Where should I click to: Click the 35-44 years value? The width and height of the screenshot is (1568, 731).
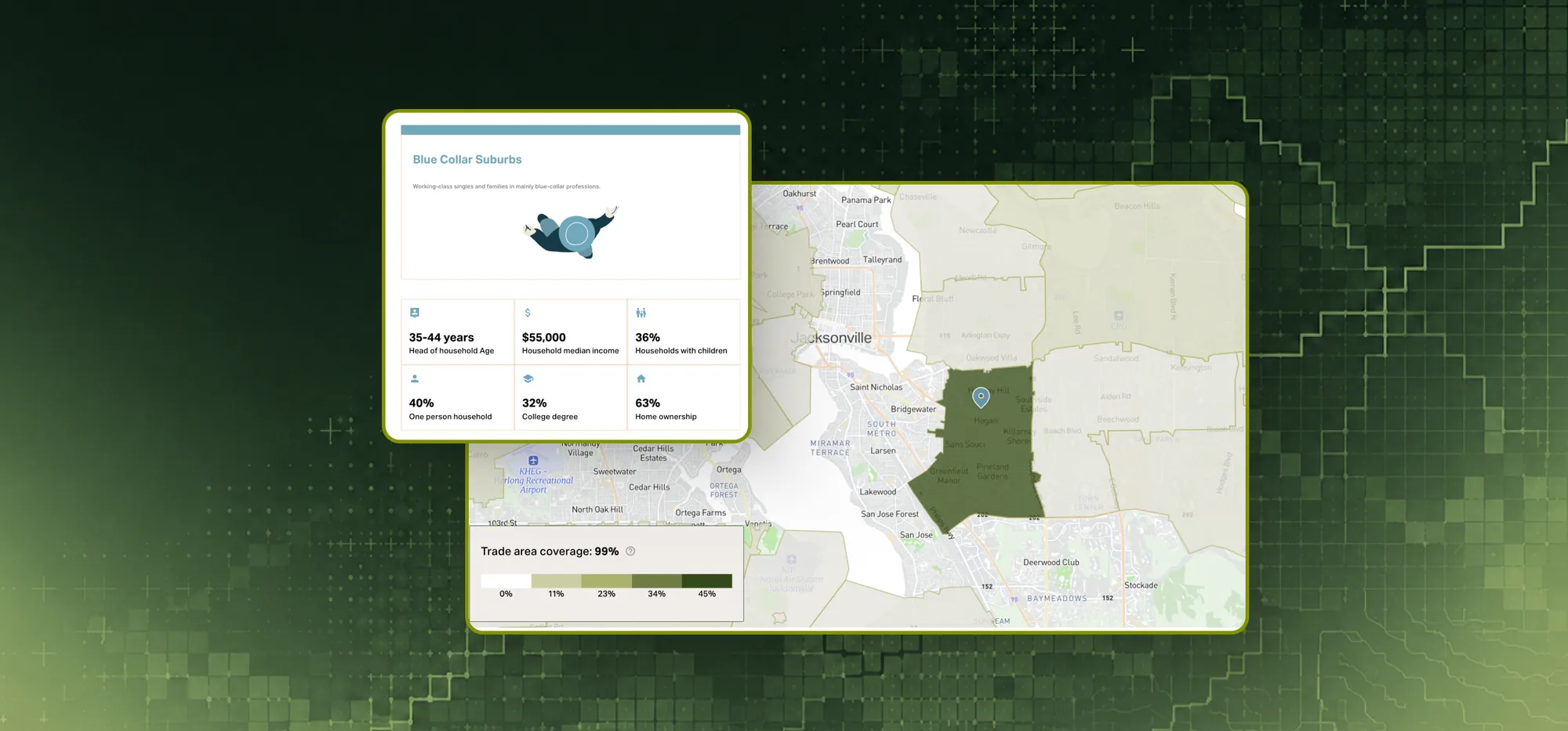(x=441, y=338)
